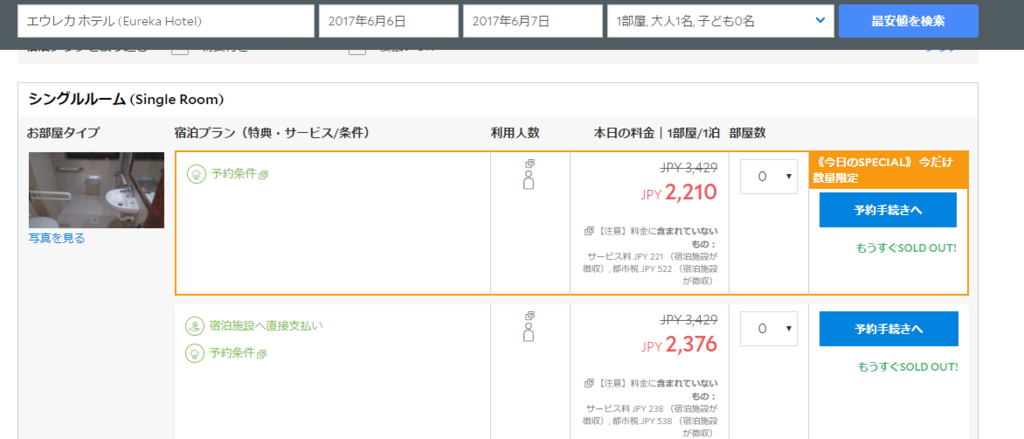Click popup icon above person in JPY 2,376 row
The image size is (1024, 439).
[x=530, y=315]
